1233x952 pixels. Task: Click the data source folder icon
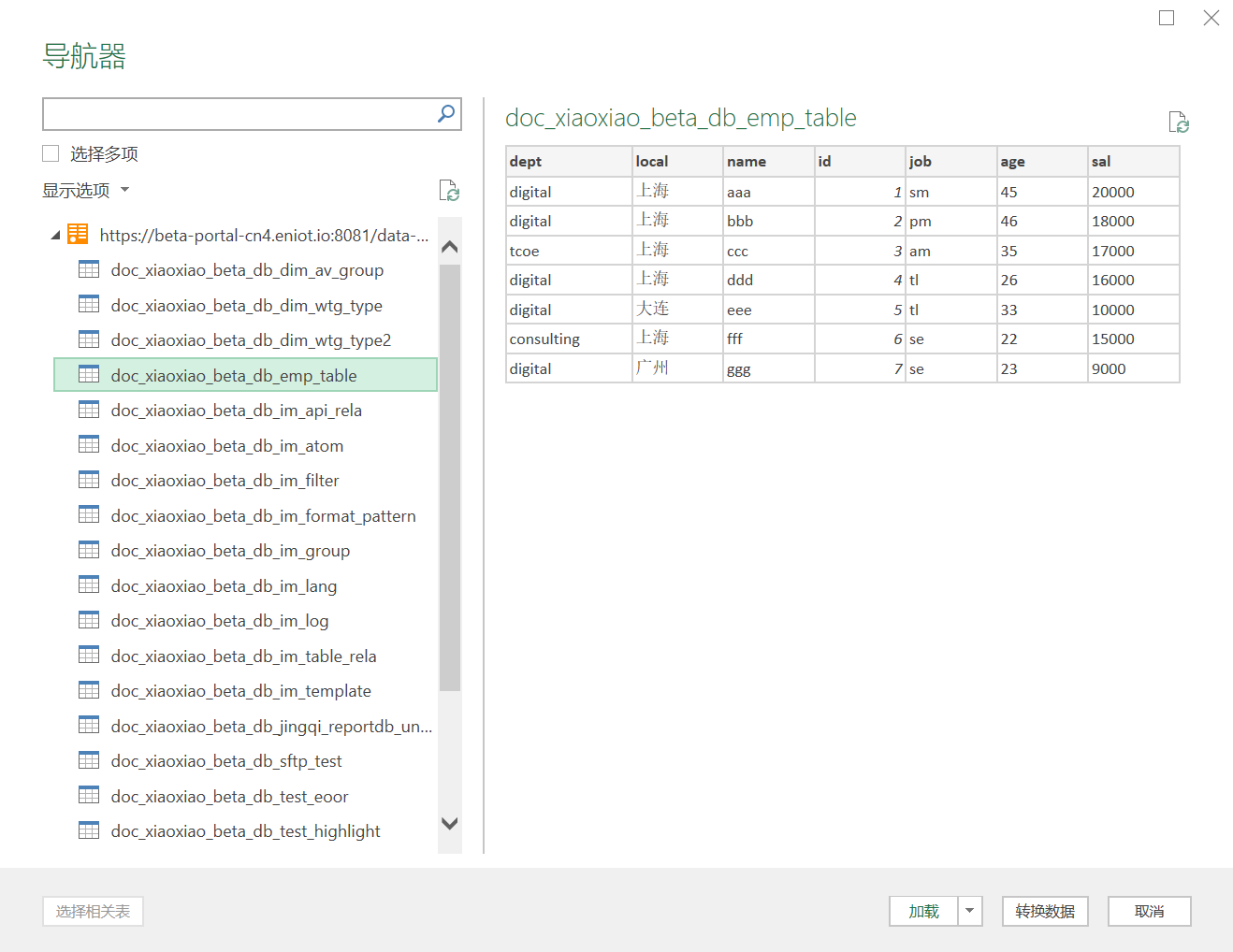79,235
